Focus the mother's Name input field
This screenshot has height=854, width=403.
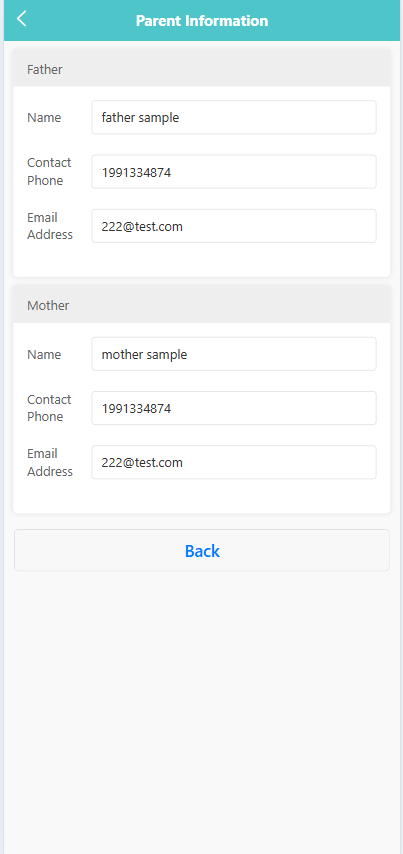[234, 354]
